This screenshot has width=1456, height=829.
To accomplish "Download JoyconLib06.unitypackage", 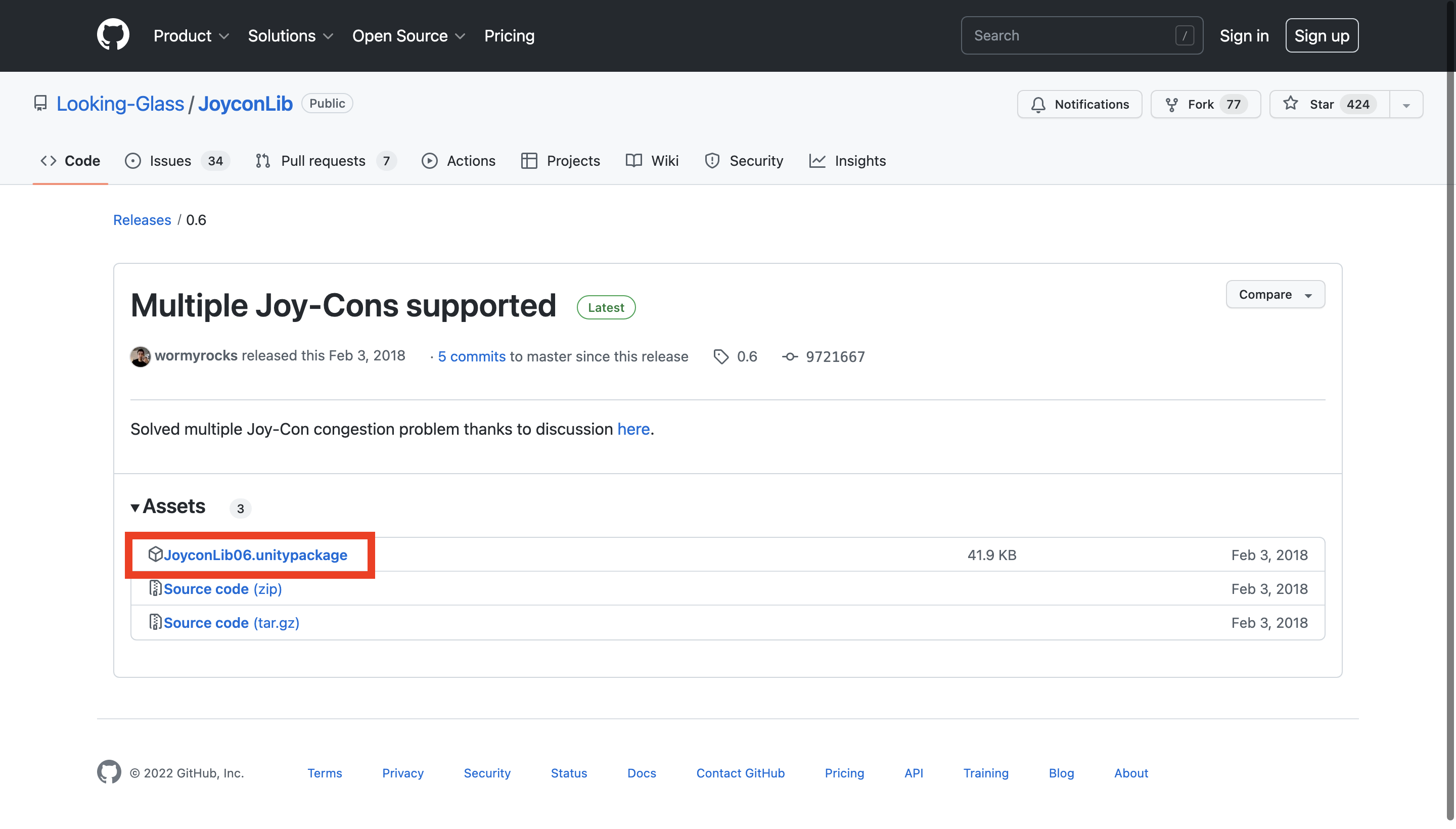I will point(255,555).
